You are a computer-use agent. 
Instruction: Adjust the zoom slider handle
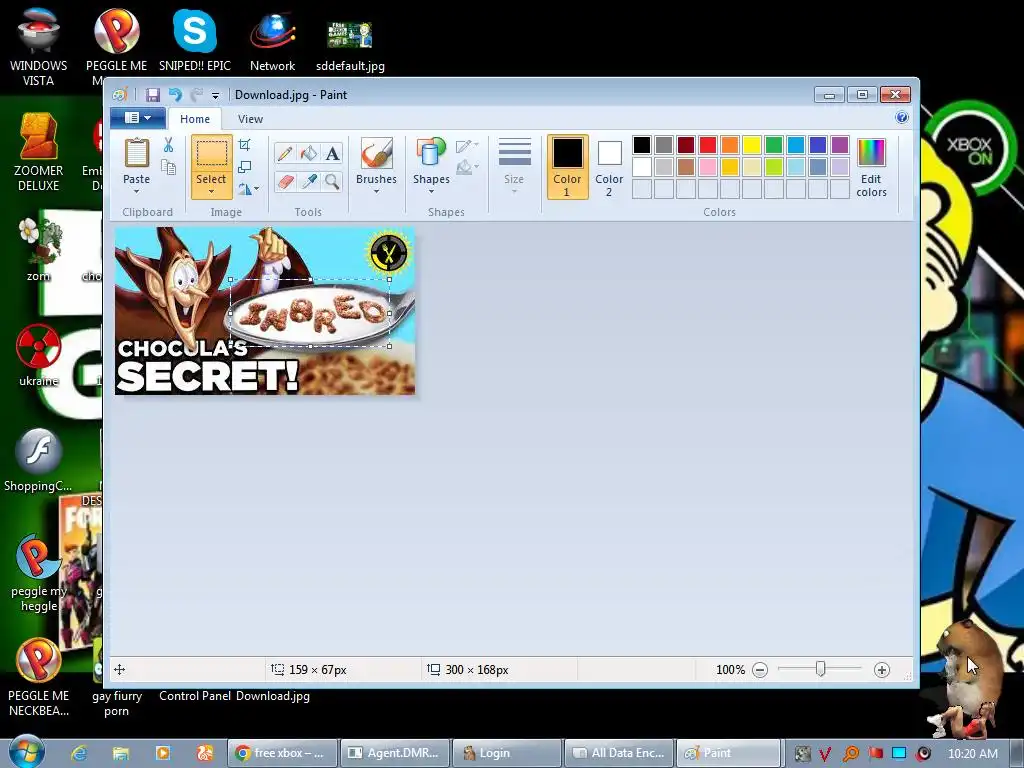pyautogui.click(x=820, y=669)
